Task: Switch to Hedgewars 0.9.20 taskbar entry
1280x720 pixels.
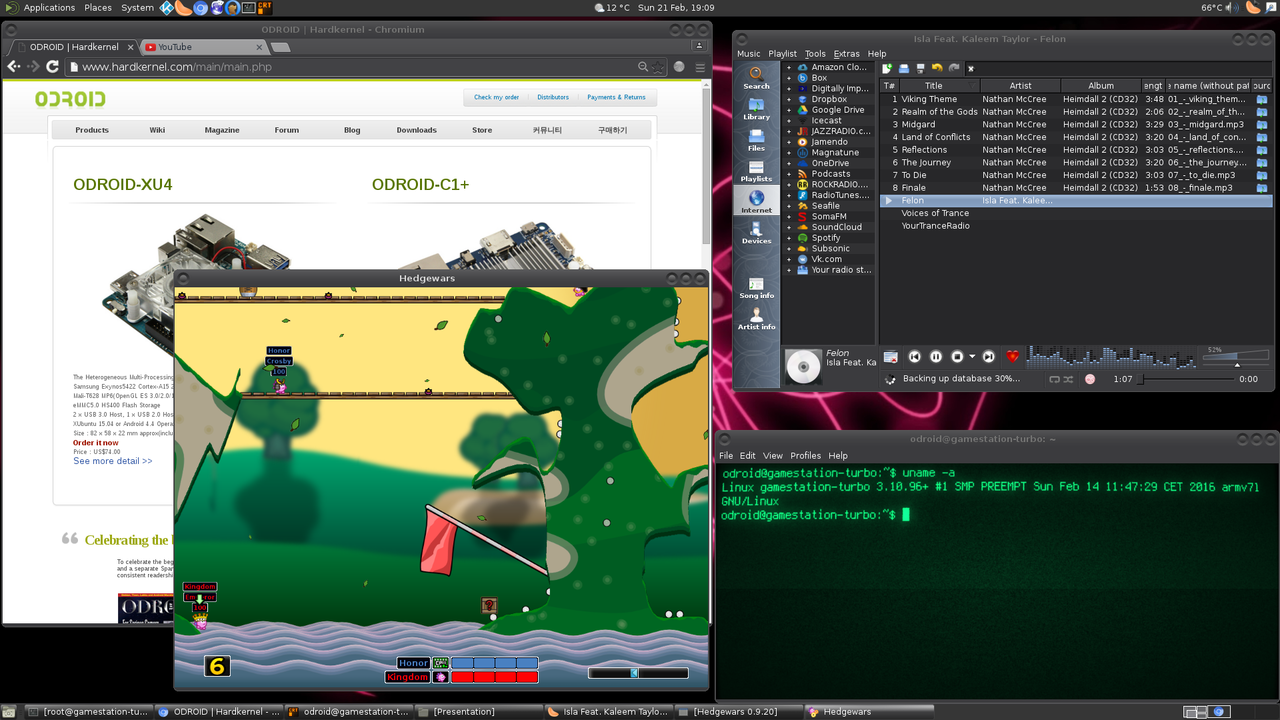Action: [741, 712]
